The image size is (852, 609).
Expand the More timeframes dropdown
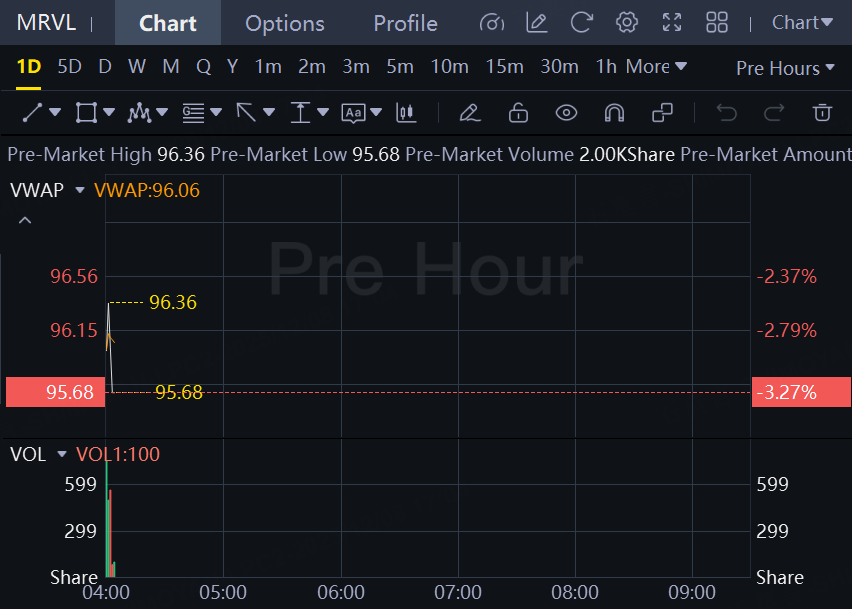(656, 67)
